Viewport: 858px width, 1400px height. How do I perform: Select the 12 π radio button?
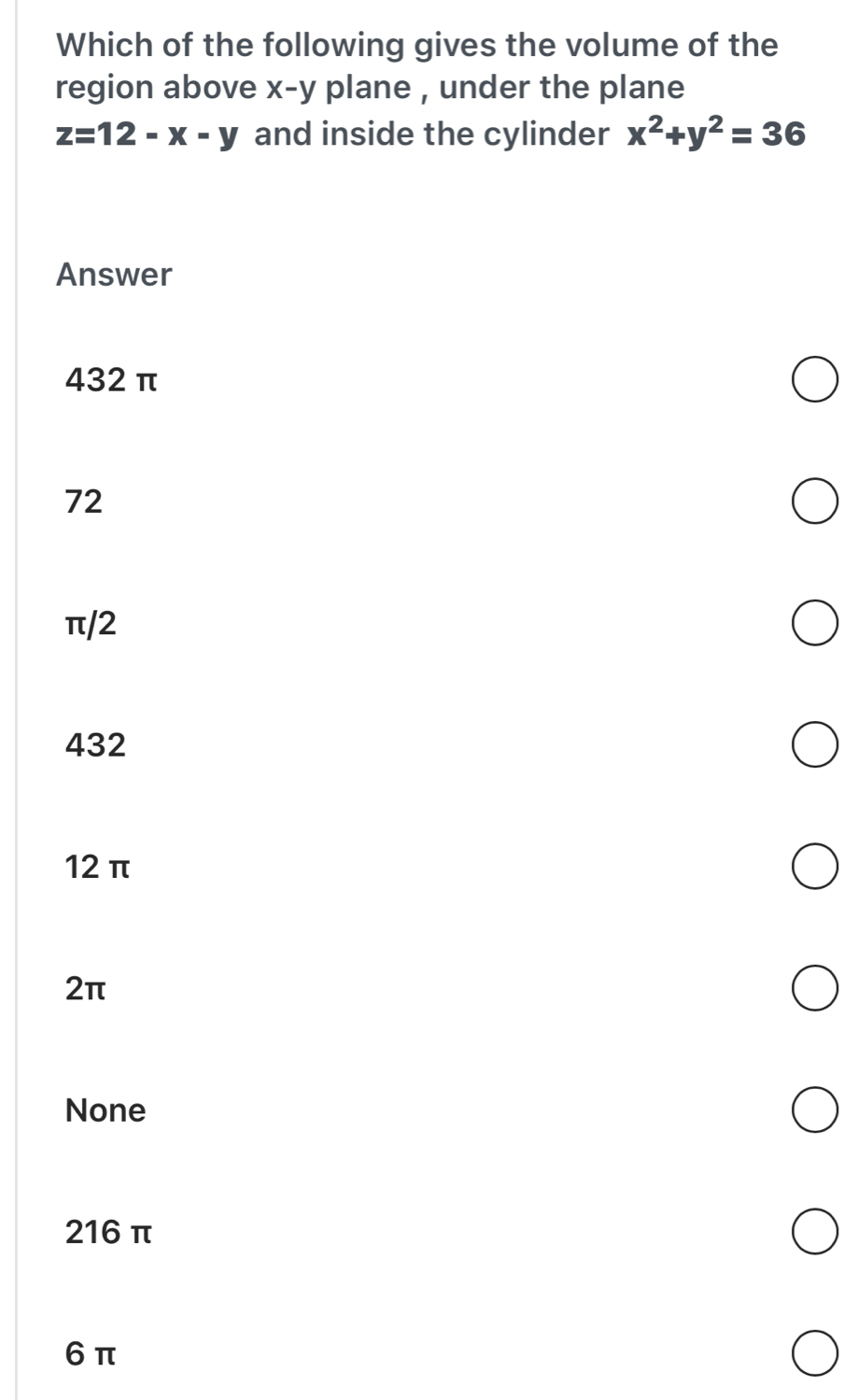(815, 868)
